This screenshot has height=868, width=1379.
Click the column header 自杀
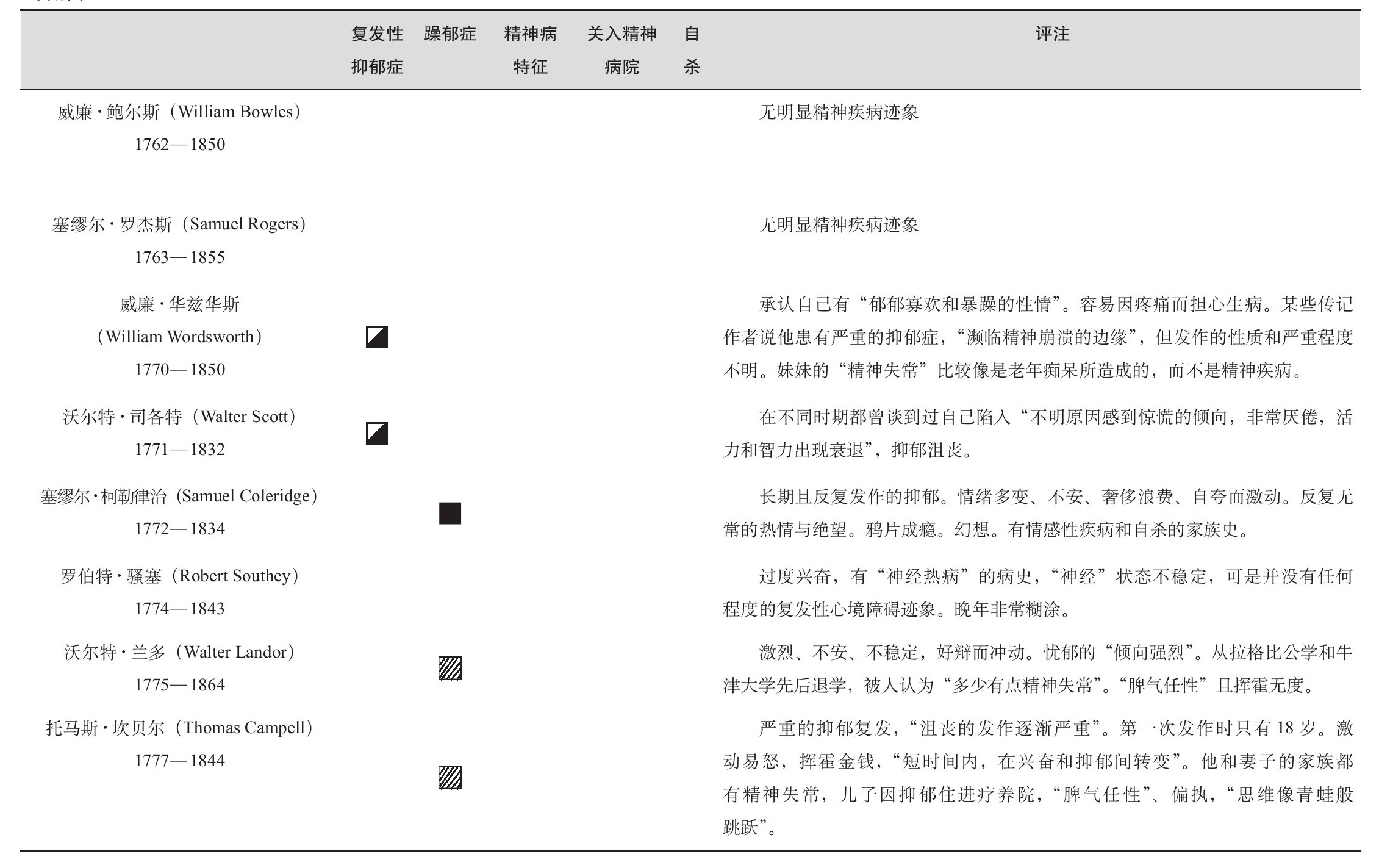(692, 50)
